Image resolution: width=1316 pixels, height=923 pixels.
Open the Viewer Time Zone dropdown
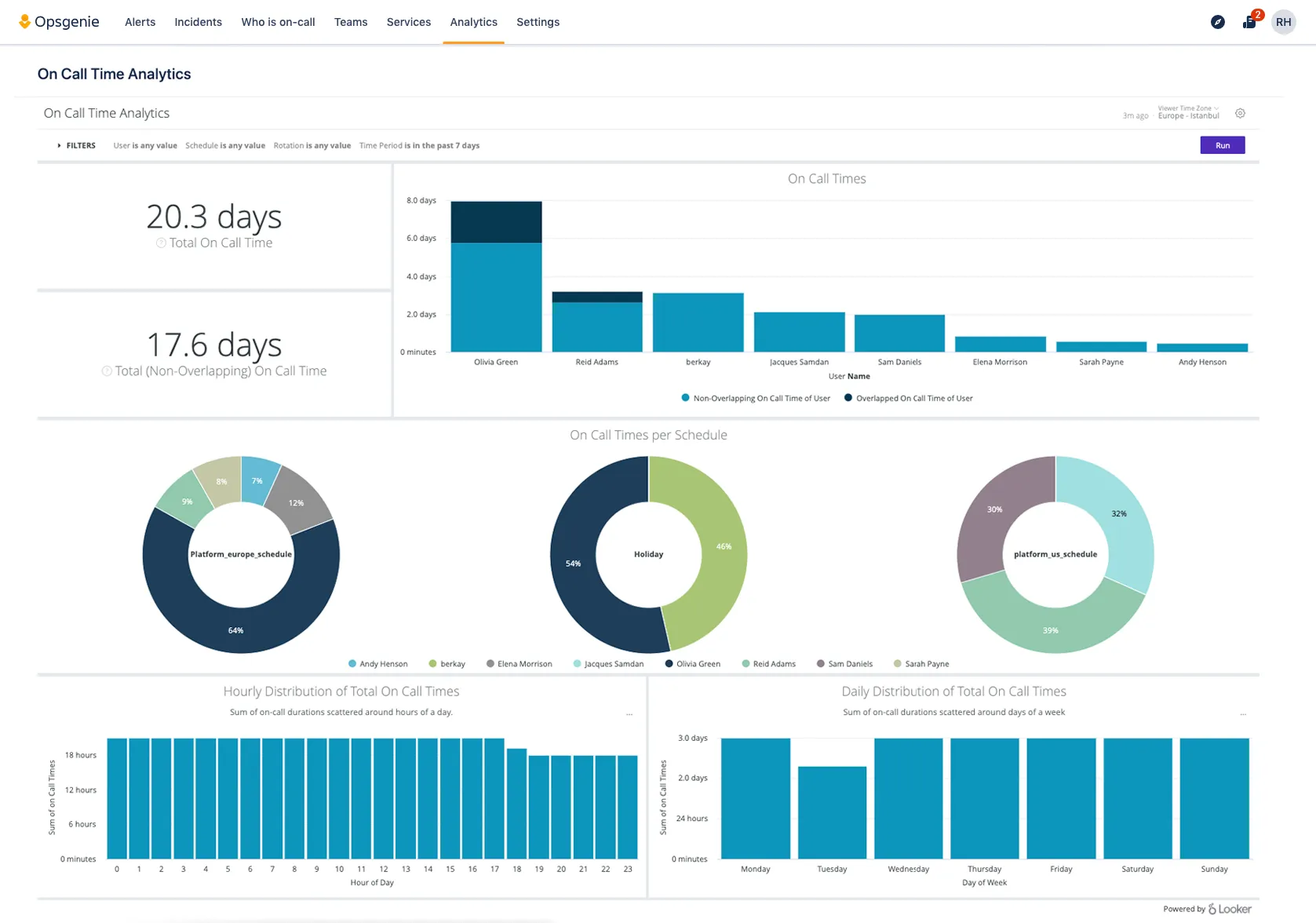click(x=1189, y=112)
